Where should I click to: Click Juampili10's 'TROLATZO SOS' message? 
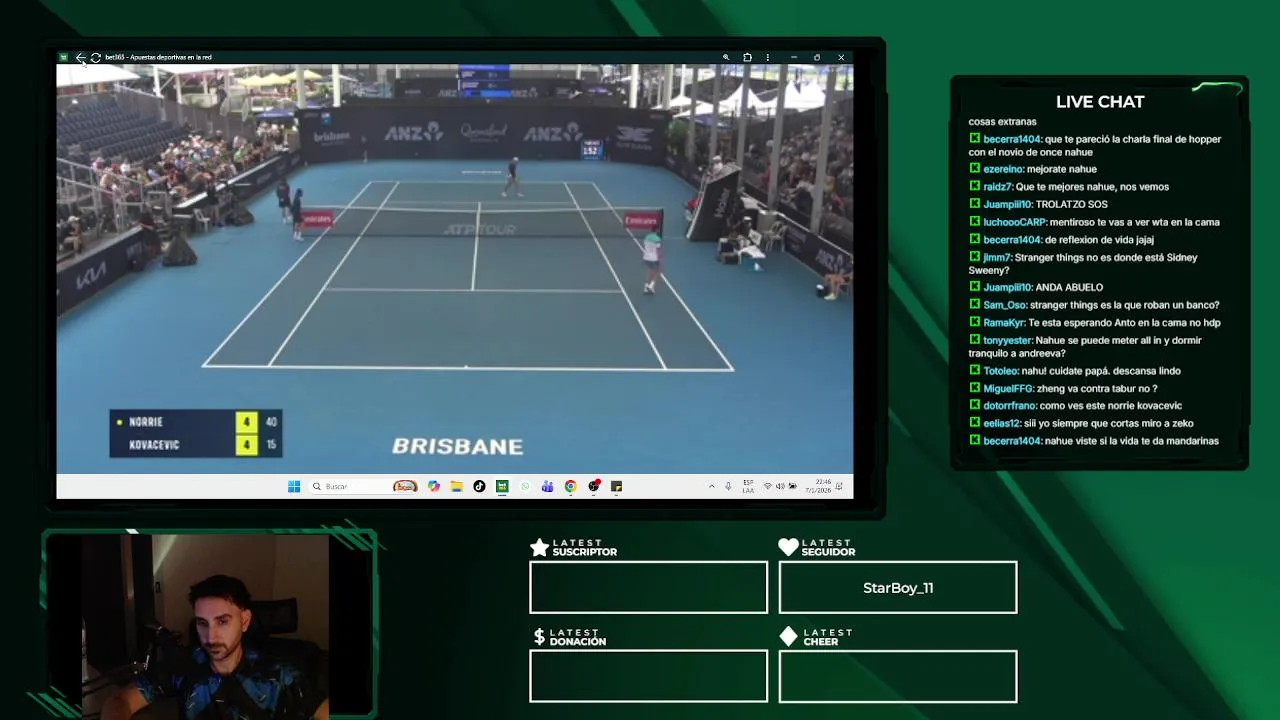pos(1071,205)
